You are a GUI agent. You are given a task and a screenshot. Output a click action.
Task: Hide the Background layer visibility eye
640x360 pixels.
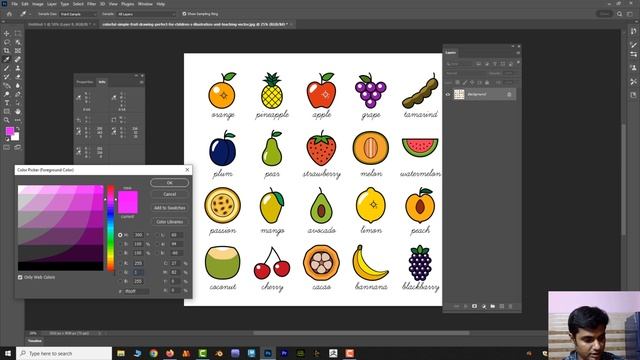click(x=448, y=94)
